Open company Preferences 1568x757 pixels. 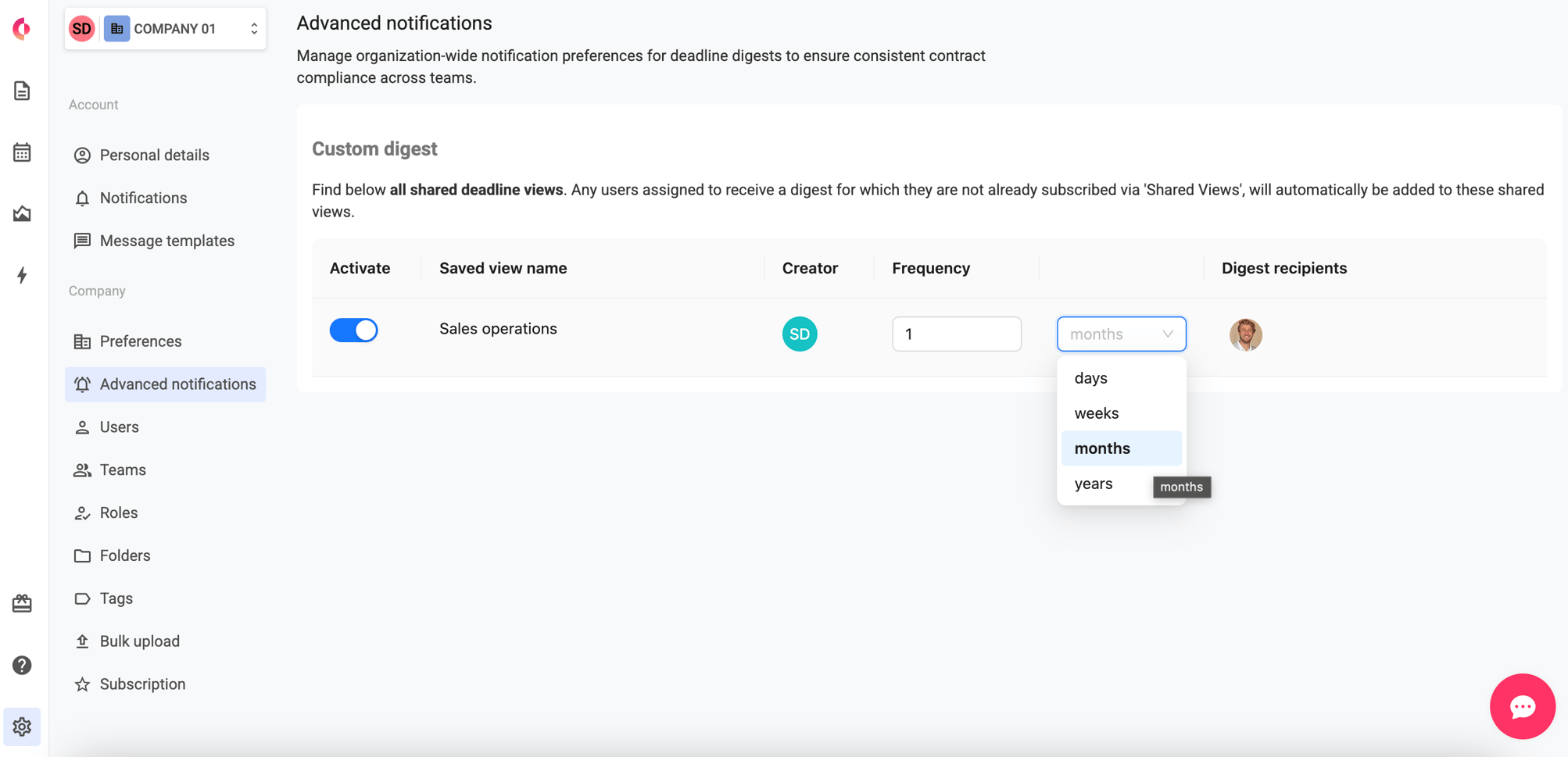(165, 341)
